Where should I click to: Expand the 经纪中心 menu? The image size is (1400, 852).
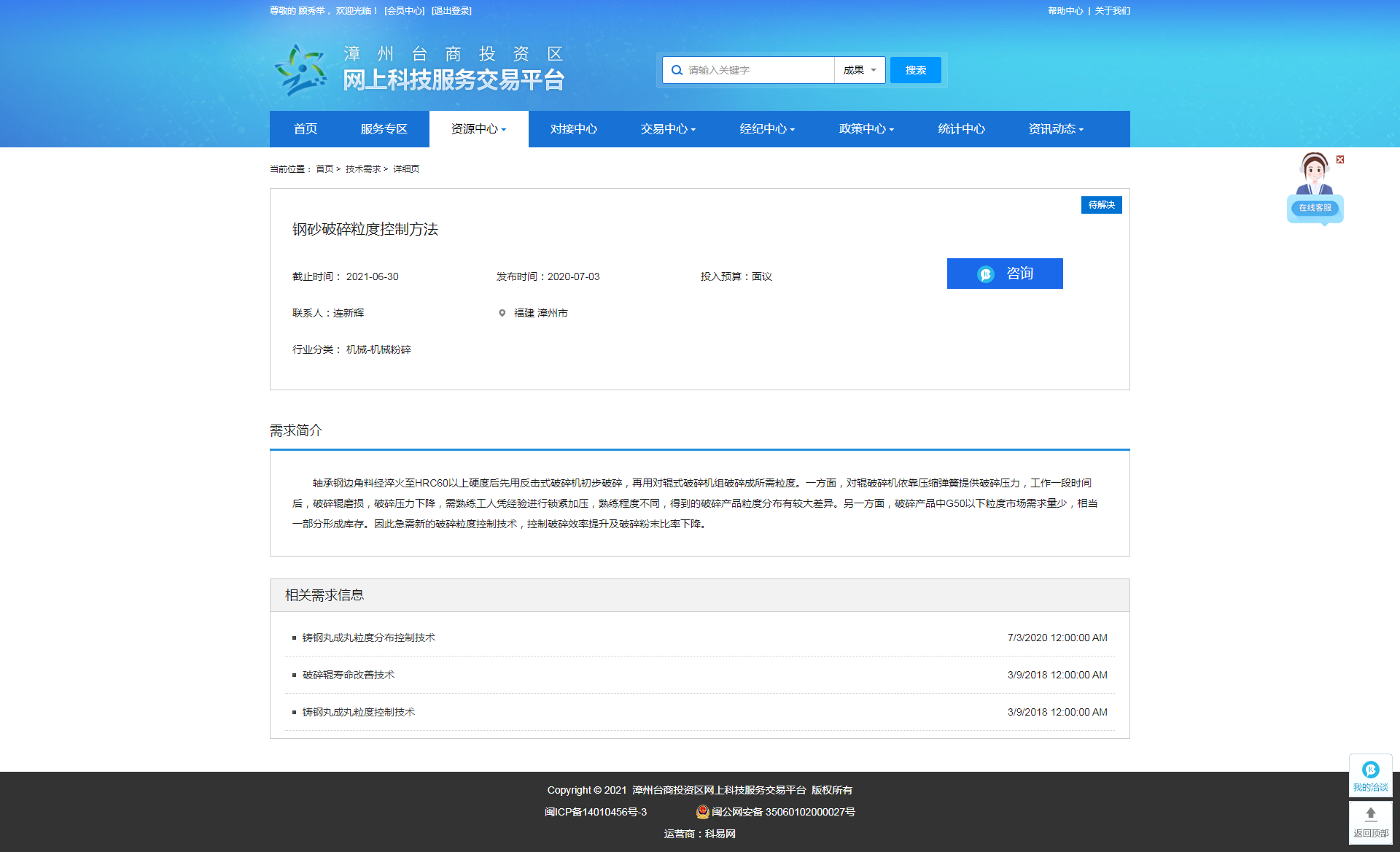767,129
